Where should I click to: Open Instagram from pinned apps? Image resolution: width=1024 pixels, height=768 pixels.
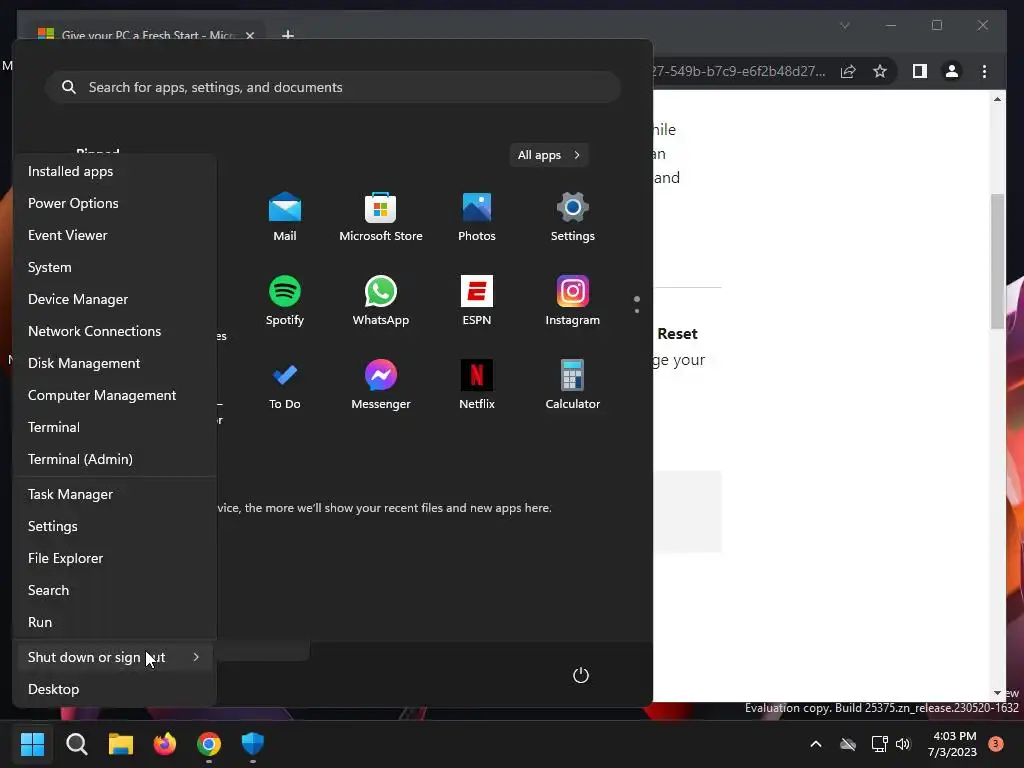[x=573, y=301]
